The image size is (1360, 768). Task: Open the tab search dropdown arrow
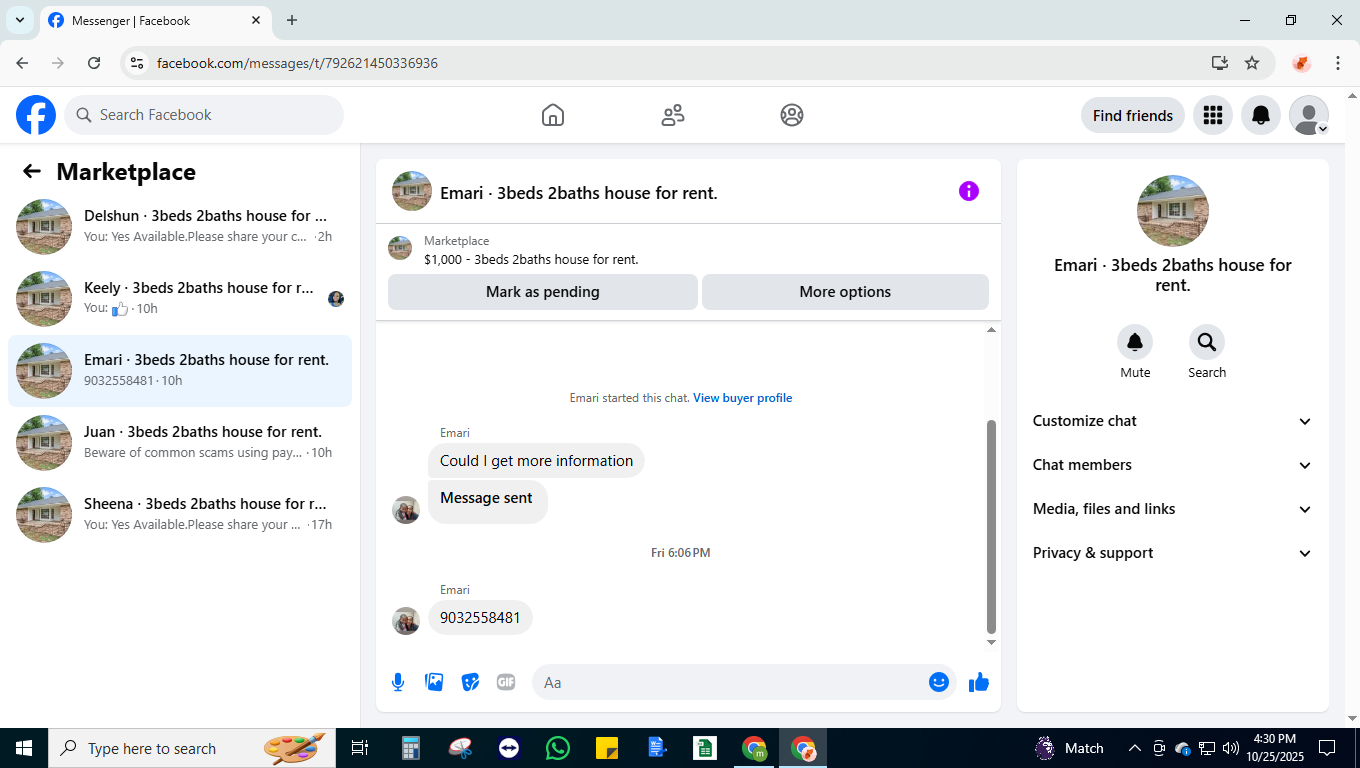pyautogui.click(x=19, y=20)
